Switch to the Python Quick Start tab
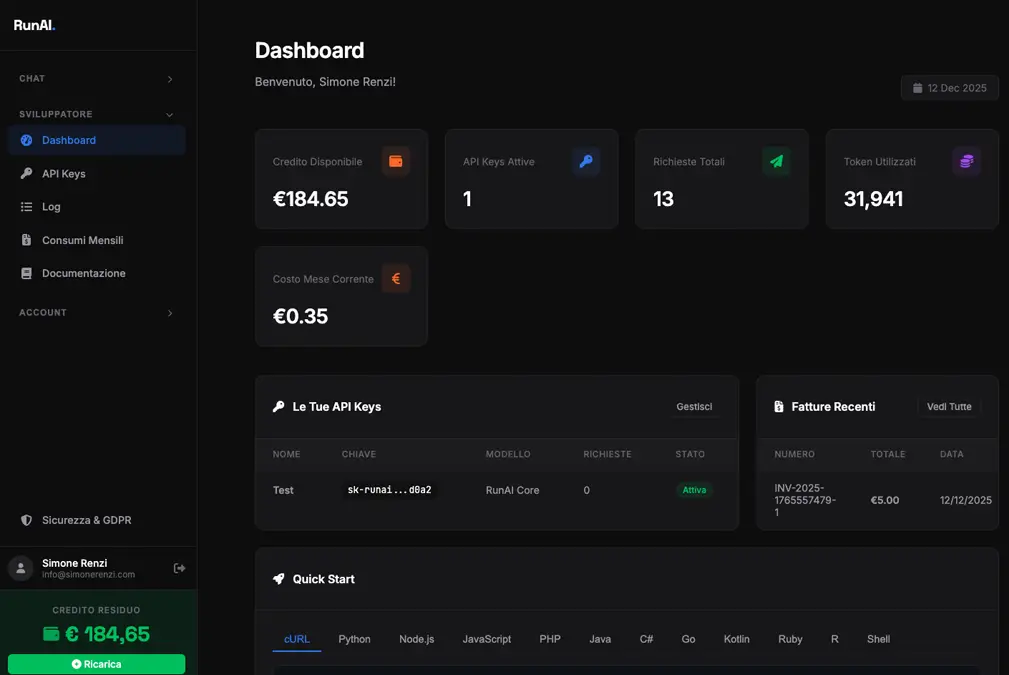 (354, 639)
